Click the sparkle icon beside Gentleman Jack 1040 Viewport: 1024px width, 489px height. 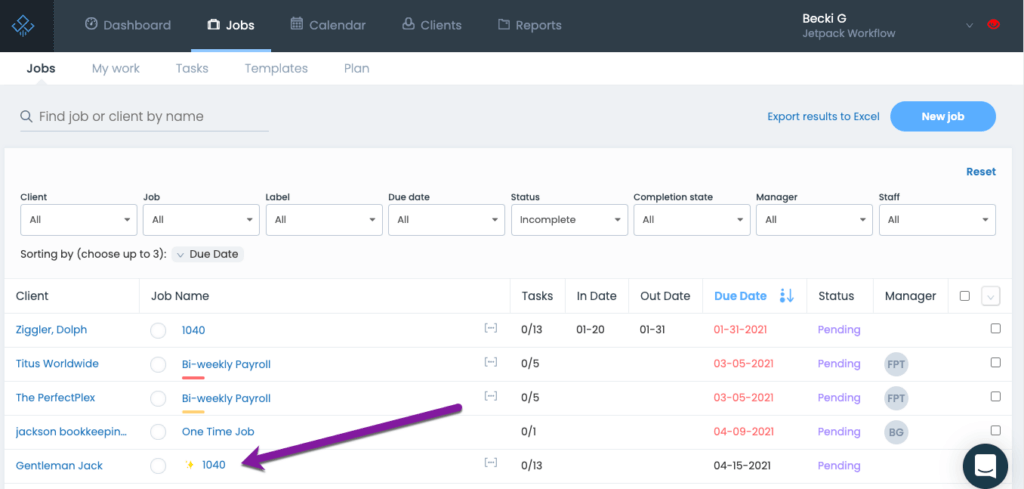(x=189, y=465)
